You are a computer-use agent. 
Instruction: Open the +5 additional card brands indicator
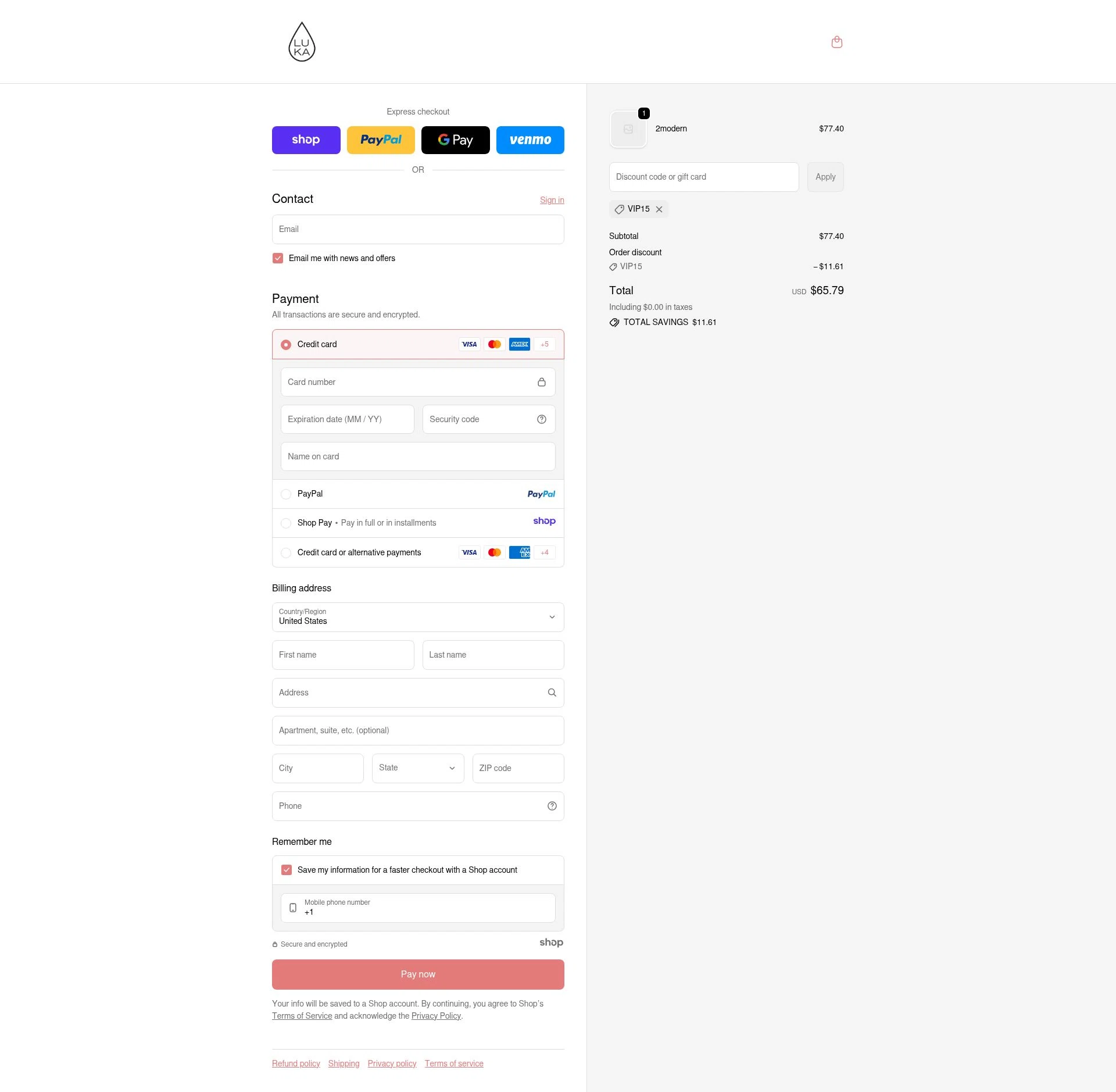(544, 344)
